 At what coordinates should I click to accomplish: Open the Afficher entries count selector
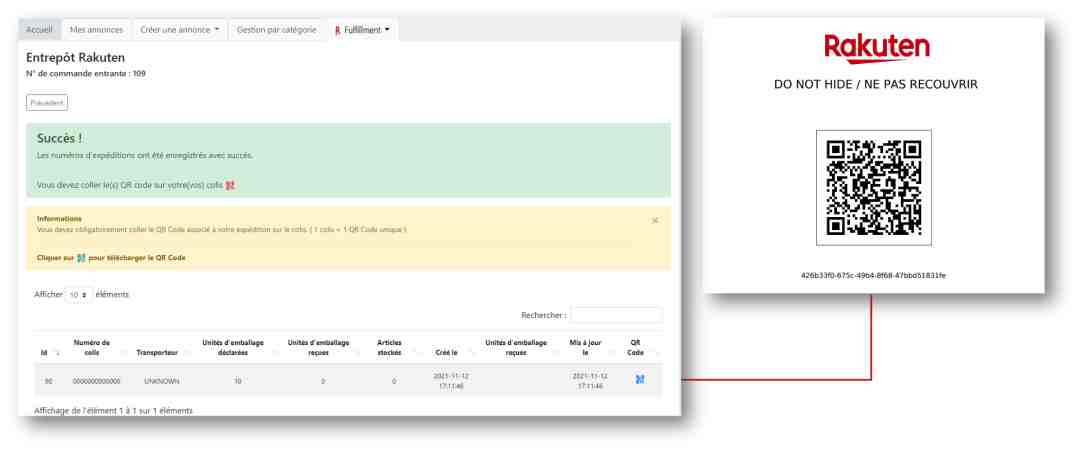(79, 294)
